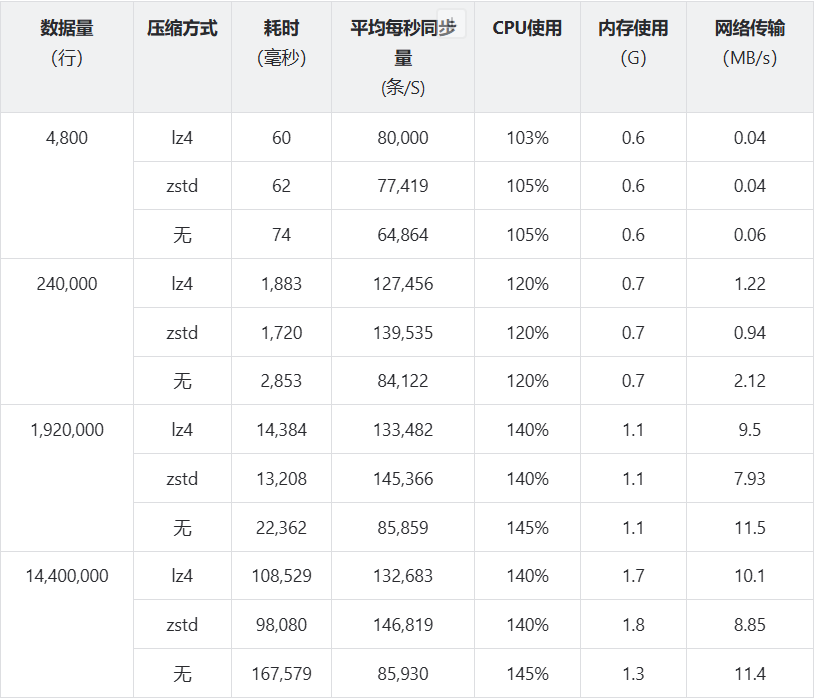Select the 网络传输 (MB/s) header
Screen dimensions: 814x698
[x=749, y=43]
